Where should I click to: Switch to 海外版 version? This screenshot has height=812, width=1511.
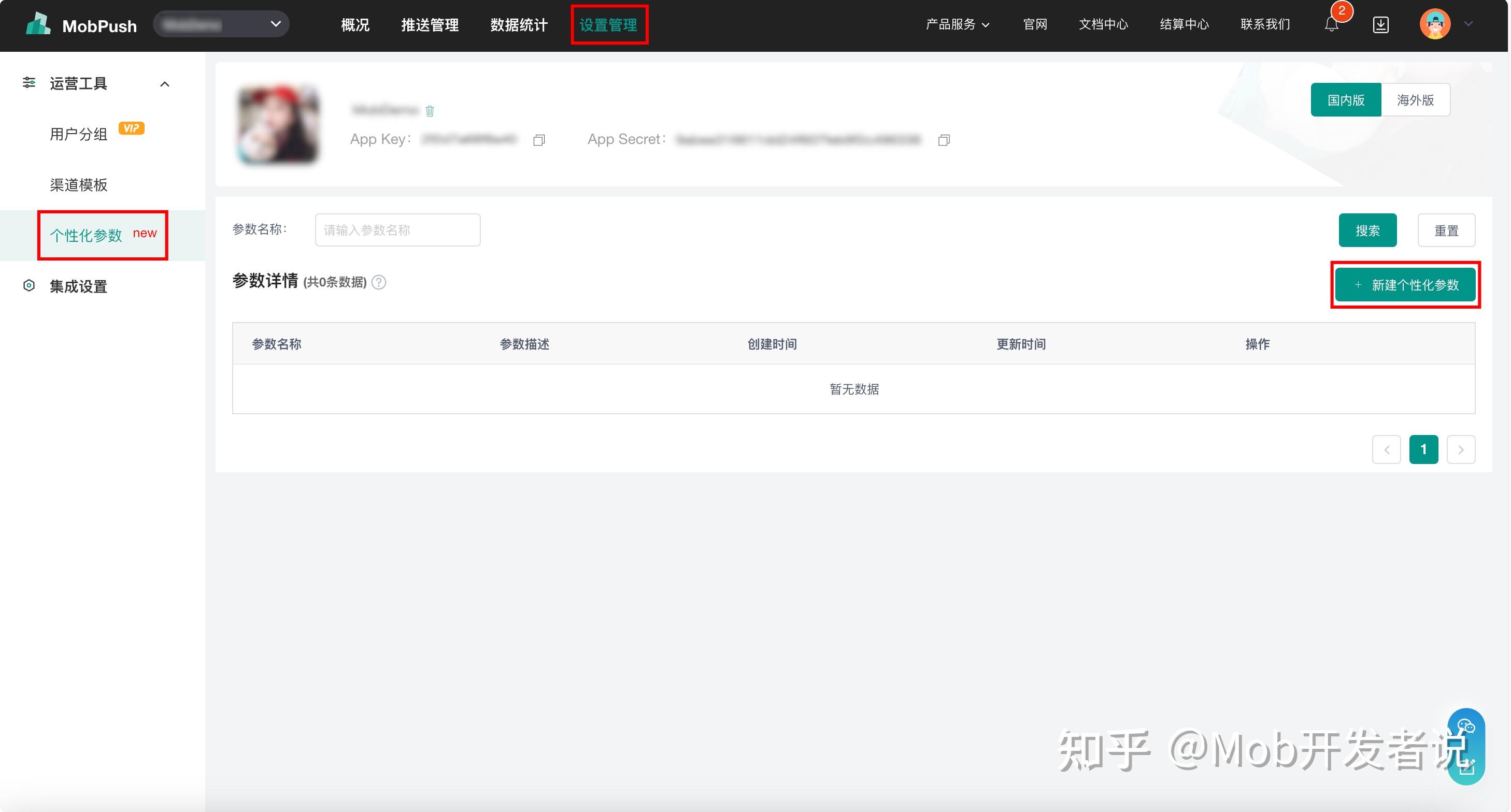(x=1415, y=99)
